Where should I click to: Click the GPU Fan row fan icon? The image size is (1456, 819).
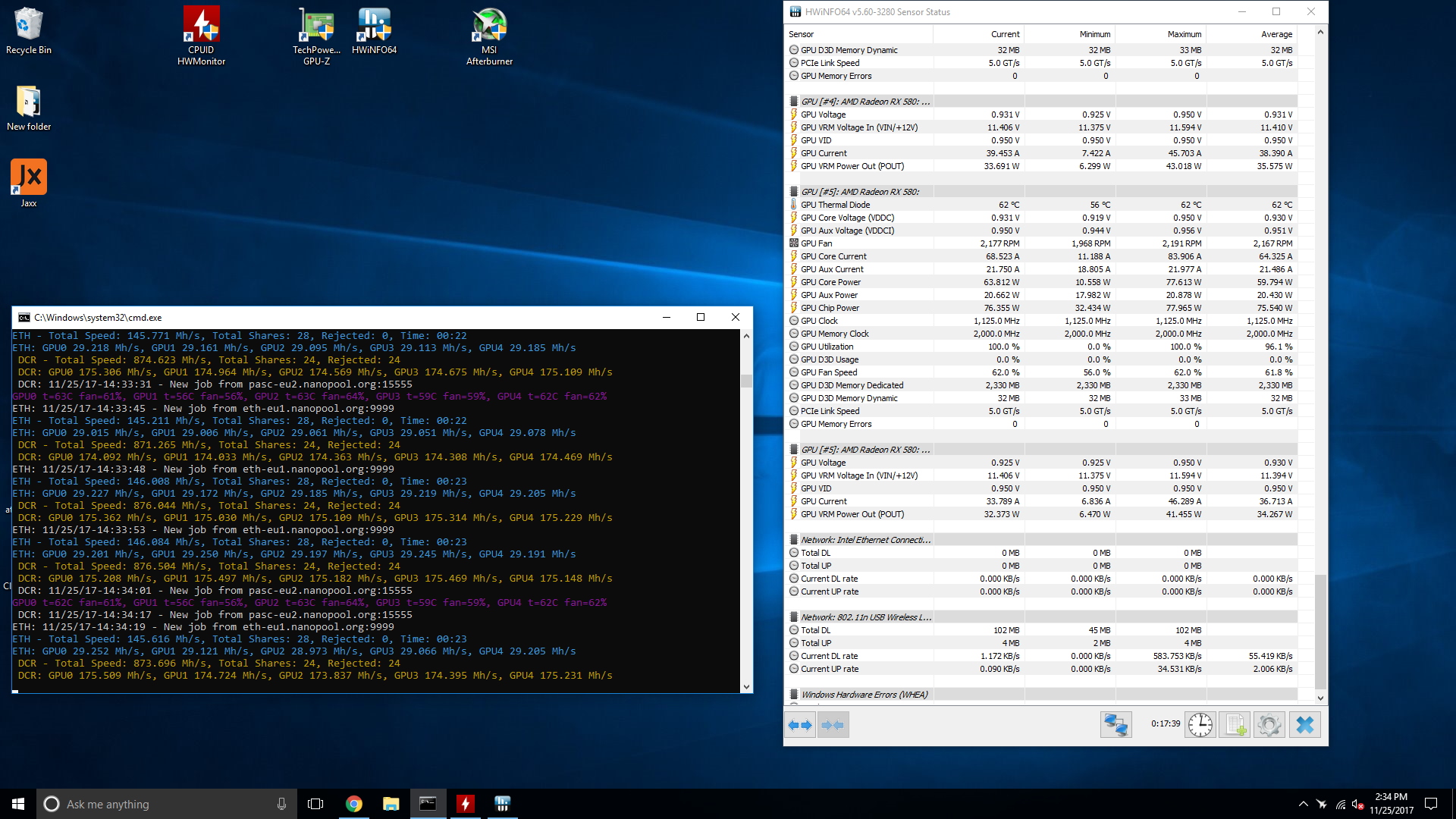793,243
